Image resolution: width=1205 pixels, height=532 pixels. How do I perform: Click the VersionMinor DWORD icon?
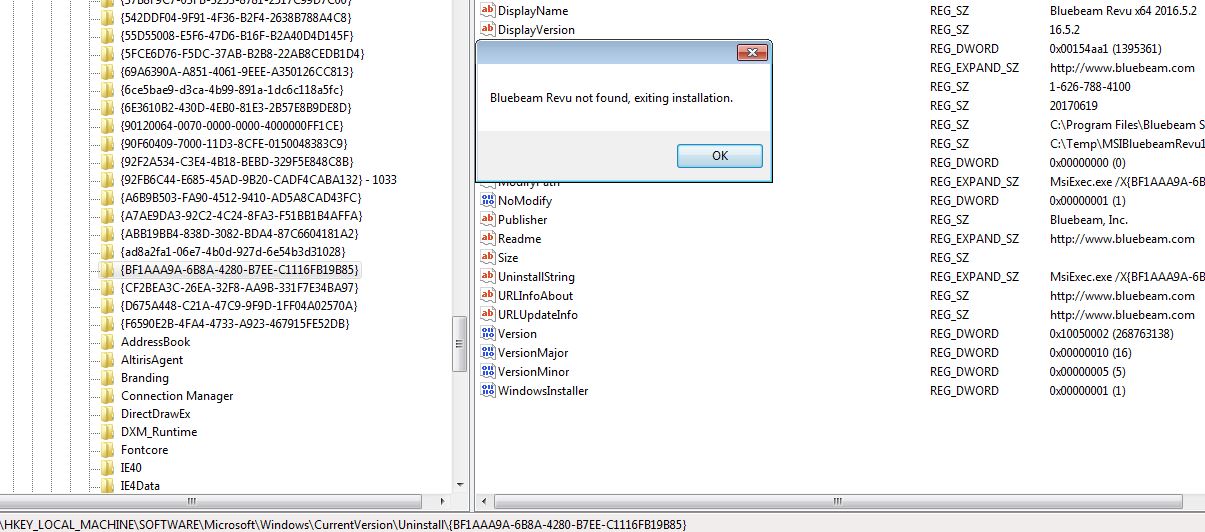[488, 371]
